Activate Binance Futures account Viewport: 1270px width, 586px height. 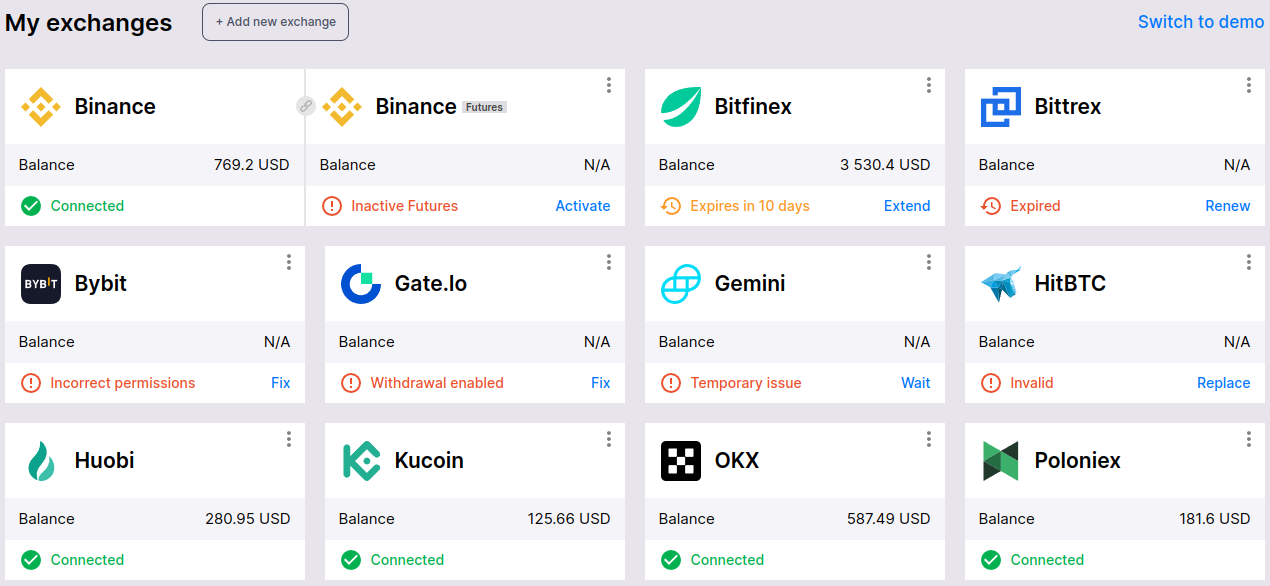point(582,206)
